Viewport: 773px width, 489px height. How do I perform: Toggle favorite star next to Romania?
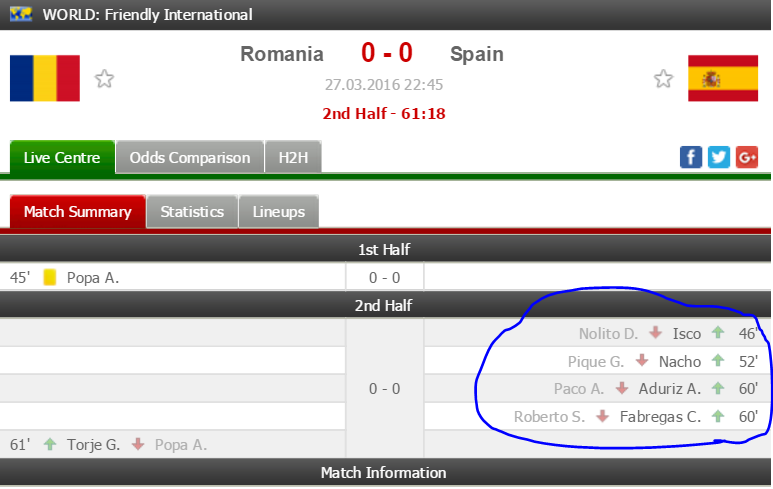pyautogui.click(x=104, y=79)
